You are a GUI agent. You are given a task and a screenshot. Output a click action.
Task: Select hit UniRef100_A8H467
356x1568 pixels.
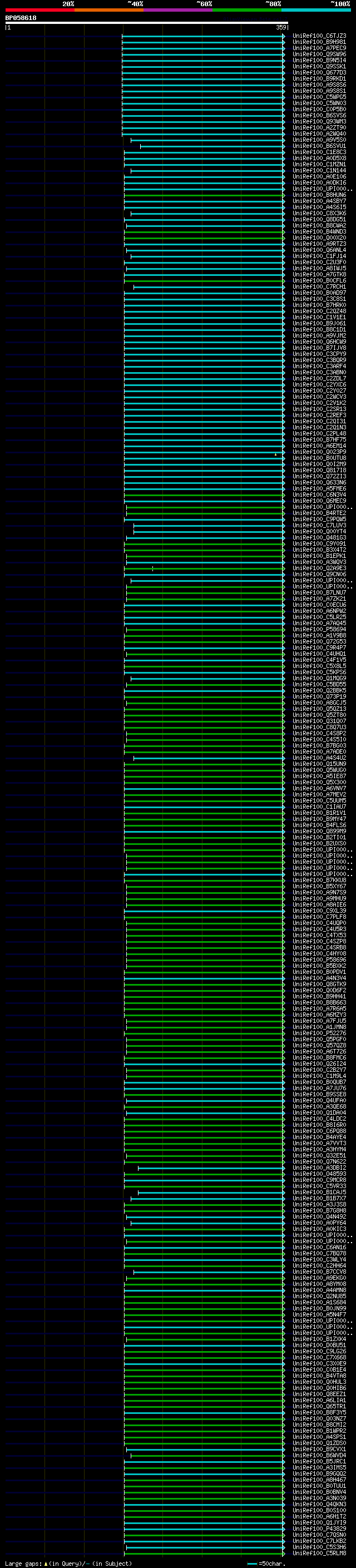[319, 1480]
